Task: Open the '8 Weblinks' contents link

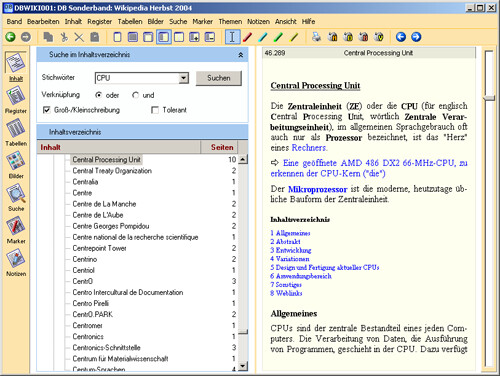Action: tap(286, 293)
